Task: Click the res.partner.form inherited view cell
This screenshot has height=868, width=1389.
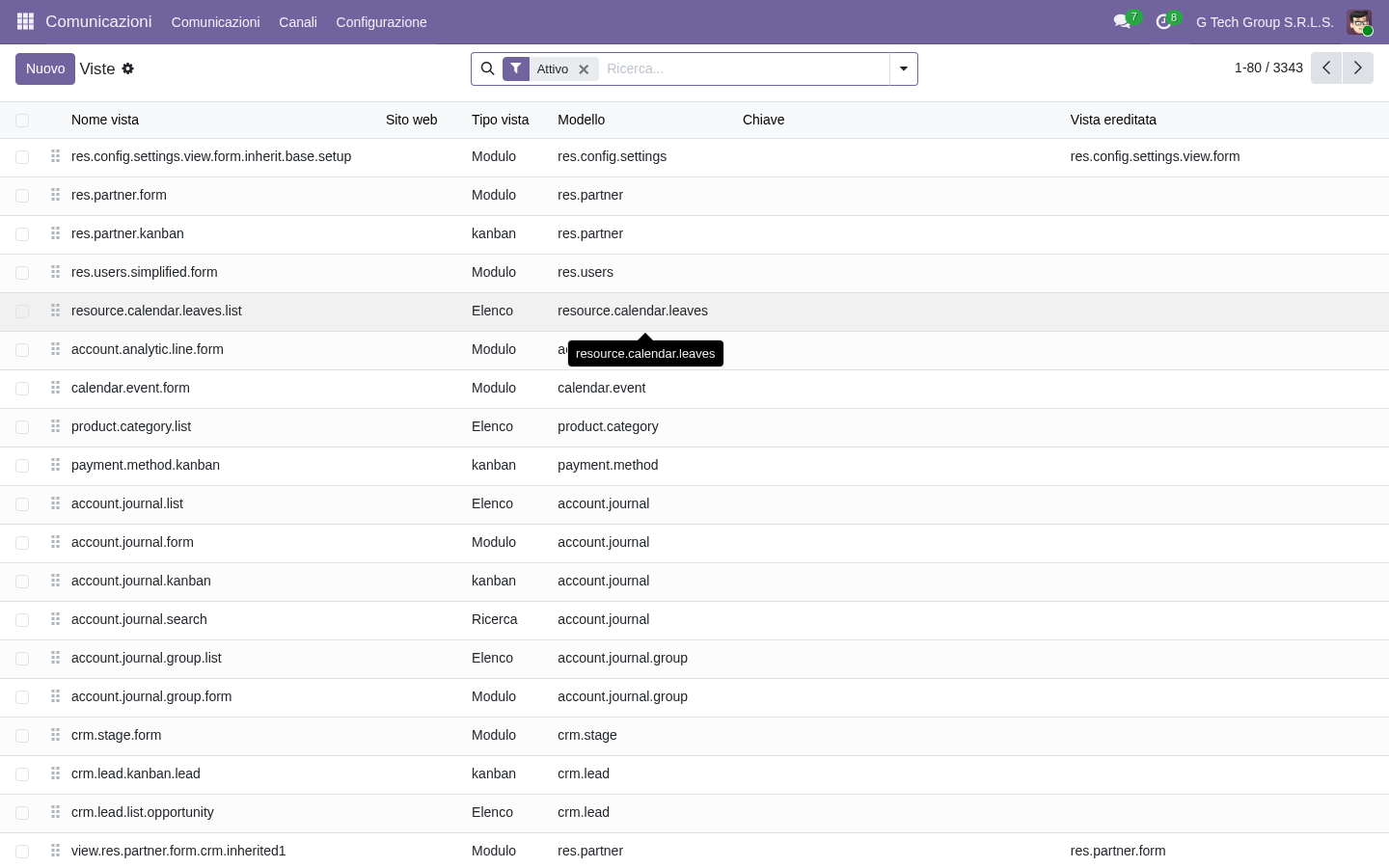Action: pyautogui.click(x=1118, y=851)
